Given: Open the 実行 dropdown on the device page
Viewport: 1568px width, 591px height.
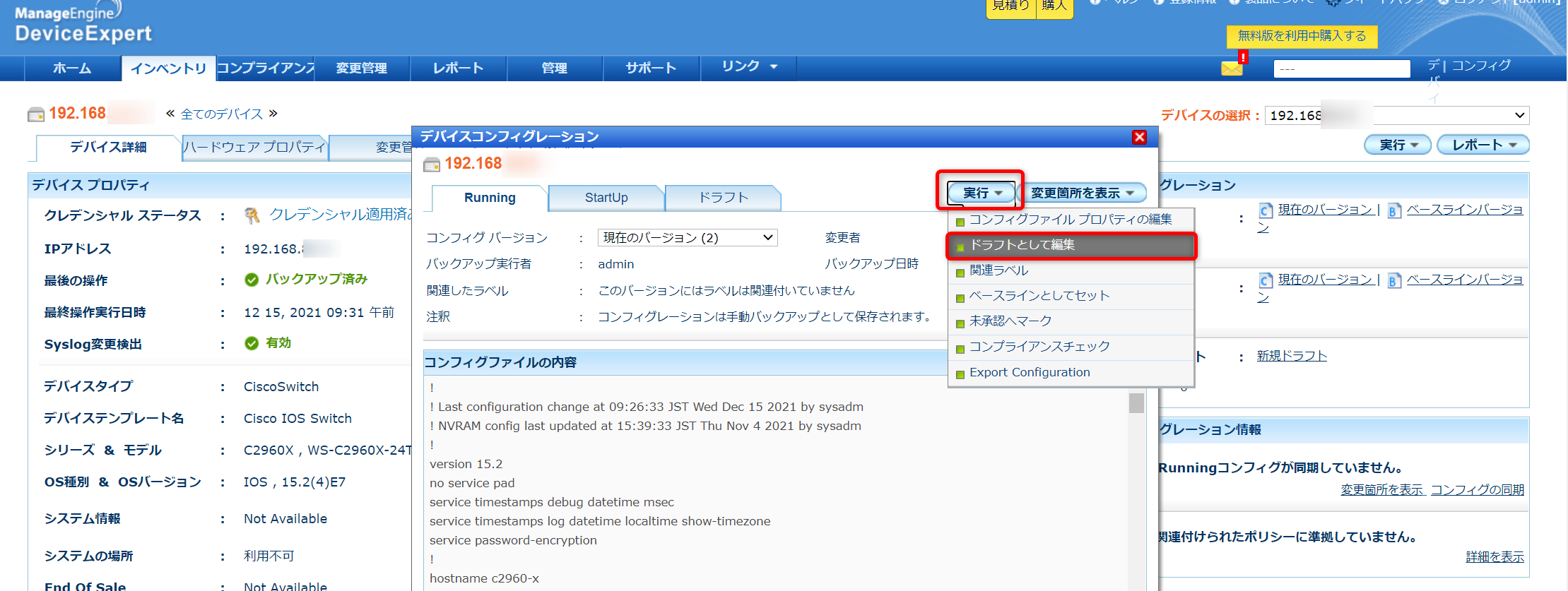Looking at the screenshot, I should pos(1398,145).
